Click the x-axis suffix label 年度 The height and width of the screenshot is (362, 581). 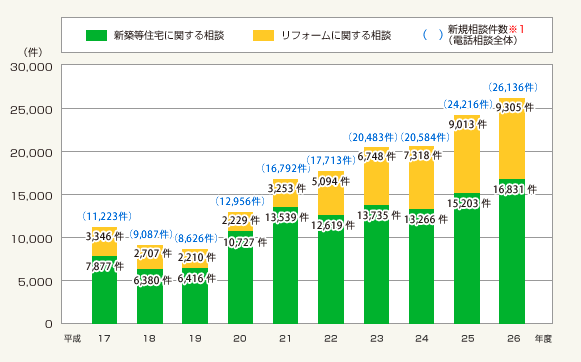[543, 338]
